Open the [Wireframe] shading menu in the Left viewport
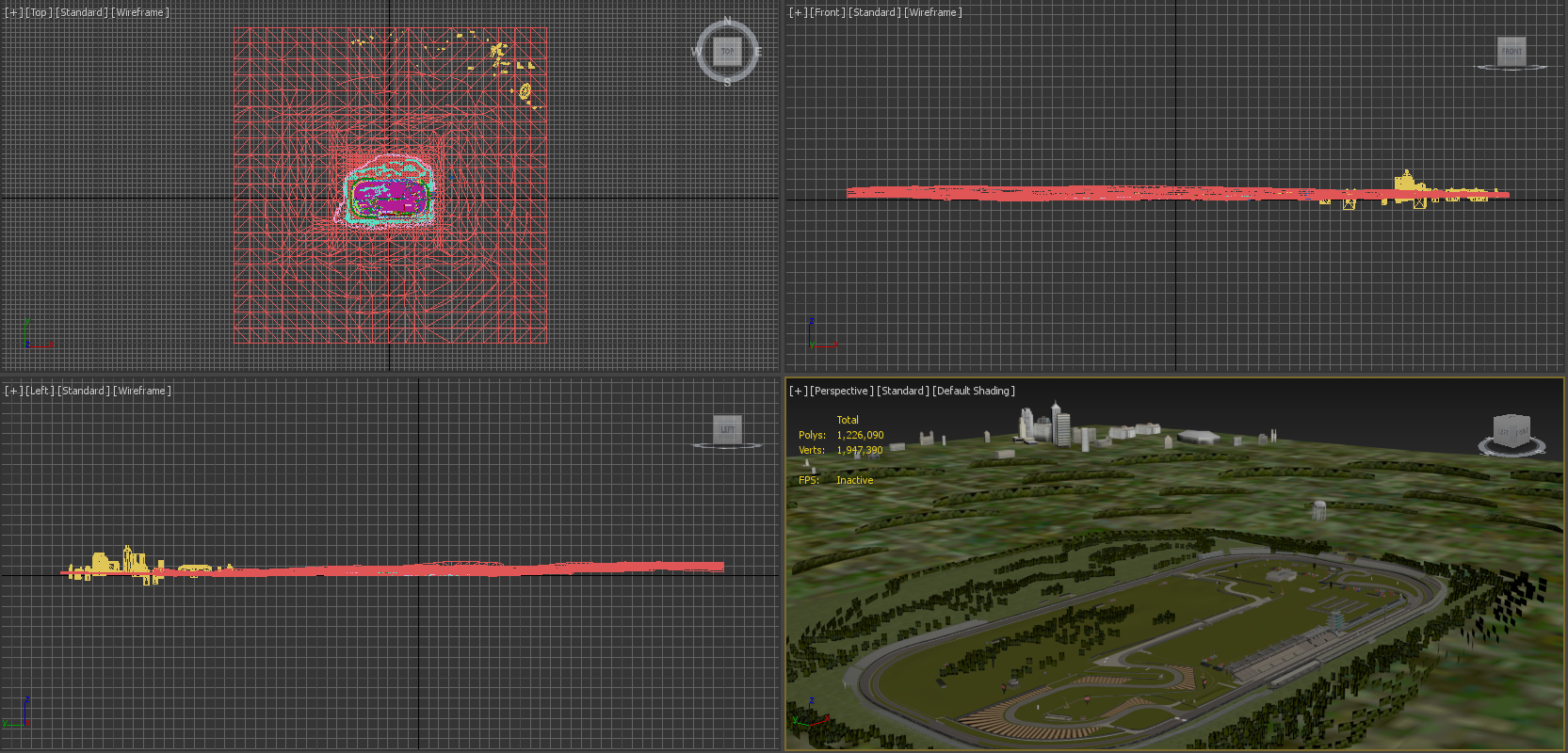The height and width of the screenshot is (753, 1568). pos(142,391)
